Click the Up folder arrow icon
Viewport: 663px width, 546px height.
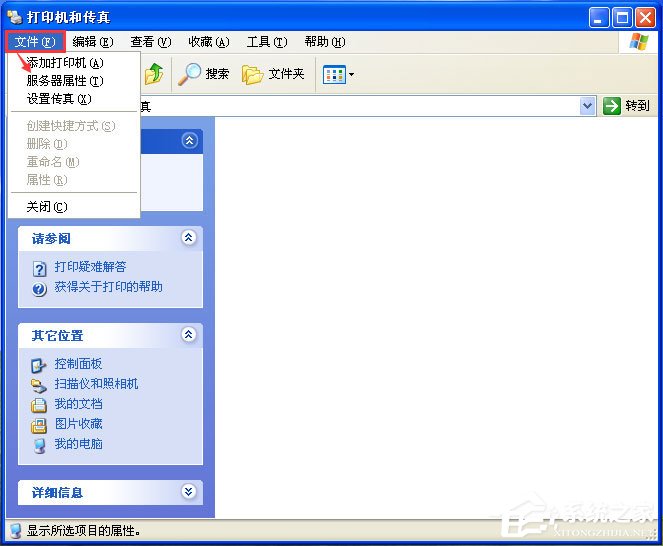click(x=154, y=74)
